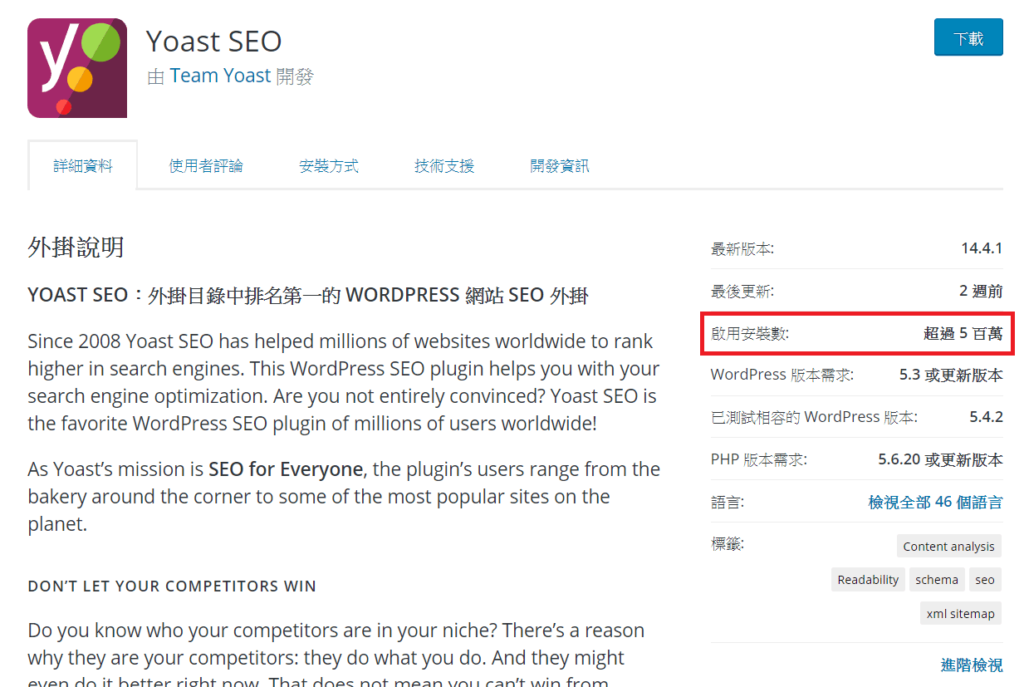Image resolution: width=1024 pixels, height=687 pixels.
Task: Click the 語言 label
Action: pos(728,502)
